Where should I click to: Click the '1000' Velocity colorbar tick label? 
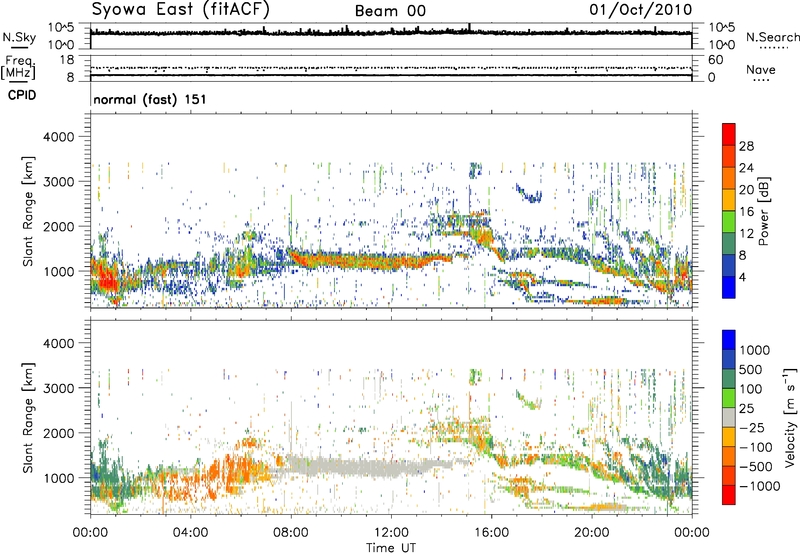click(755, 350)
